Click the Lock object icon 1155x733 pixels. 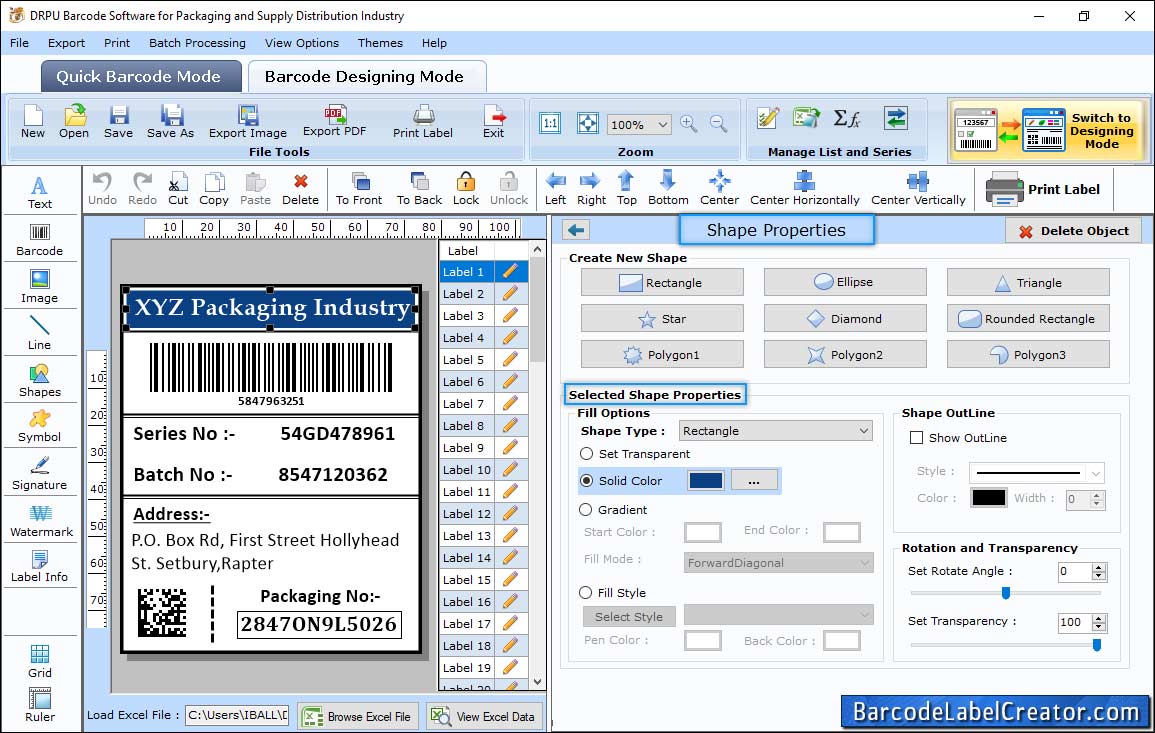pyautogui.click(x=466, y=189)
